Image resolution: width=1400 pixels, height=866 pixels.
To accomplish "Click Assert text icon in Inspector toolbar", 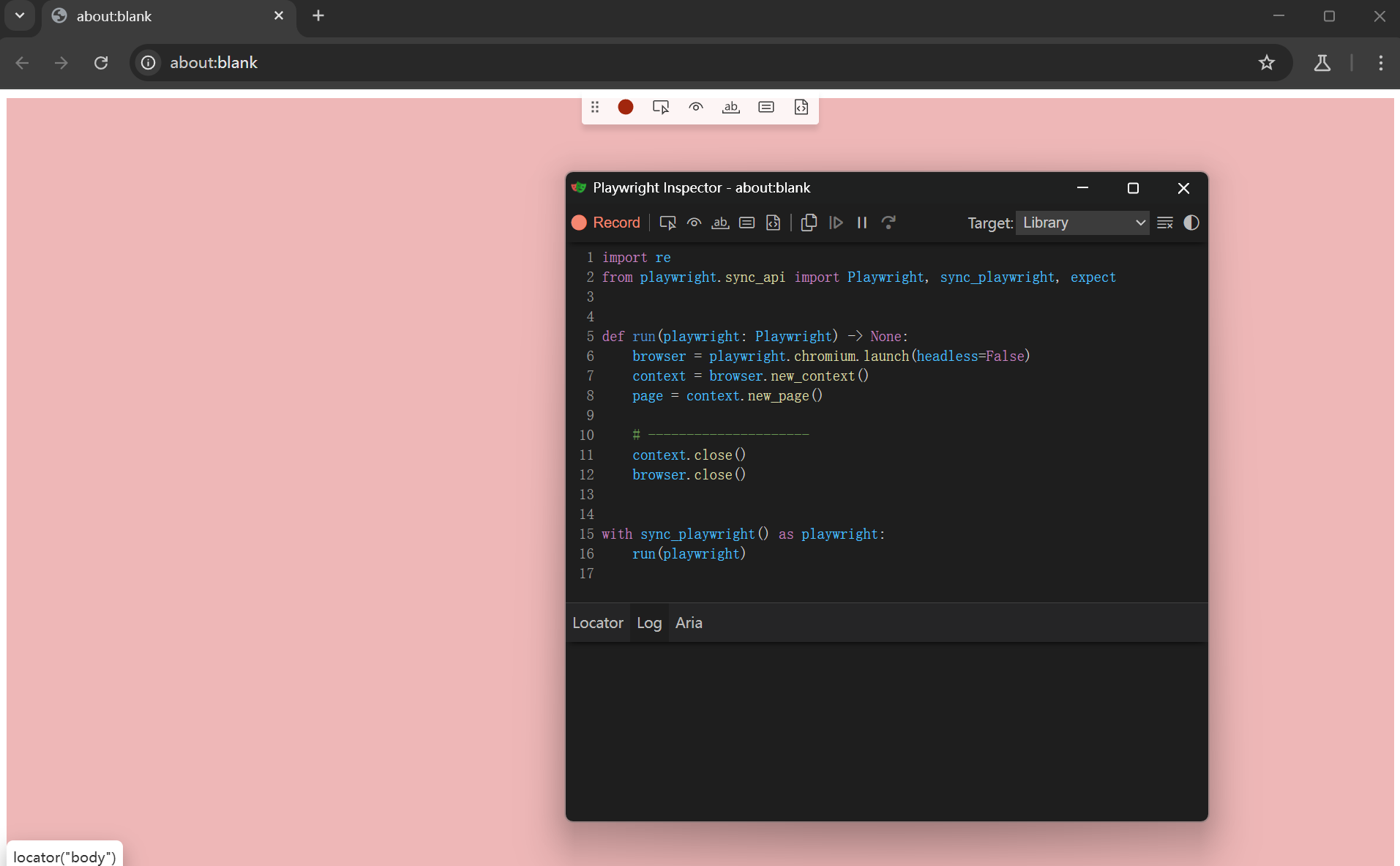I will pyautogui.click(x=720, y=223).
